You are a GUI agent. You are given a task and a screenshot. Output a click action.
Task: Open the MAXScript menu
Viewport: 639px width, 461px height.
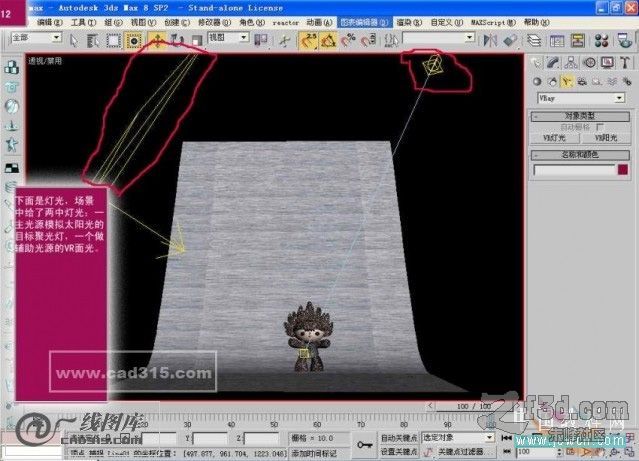[493, 22]
